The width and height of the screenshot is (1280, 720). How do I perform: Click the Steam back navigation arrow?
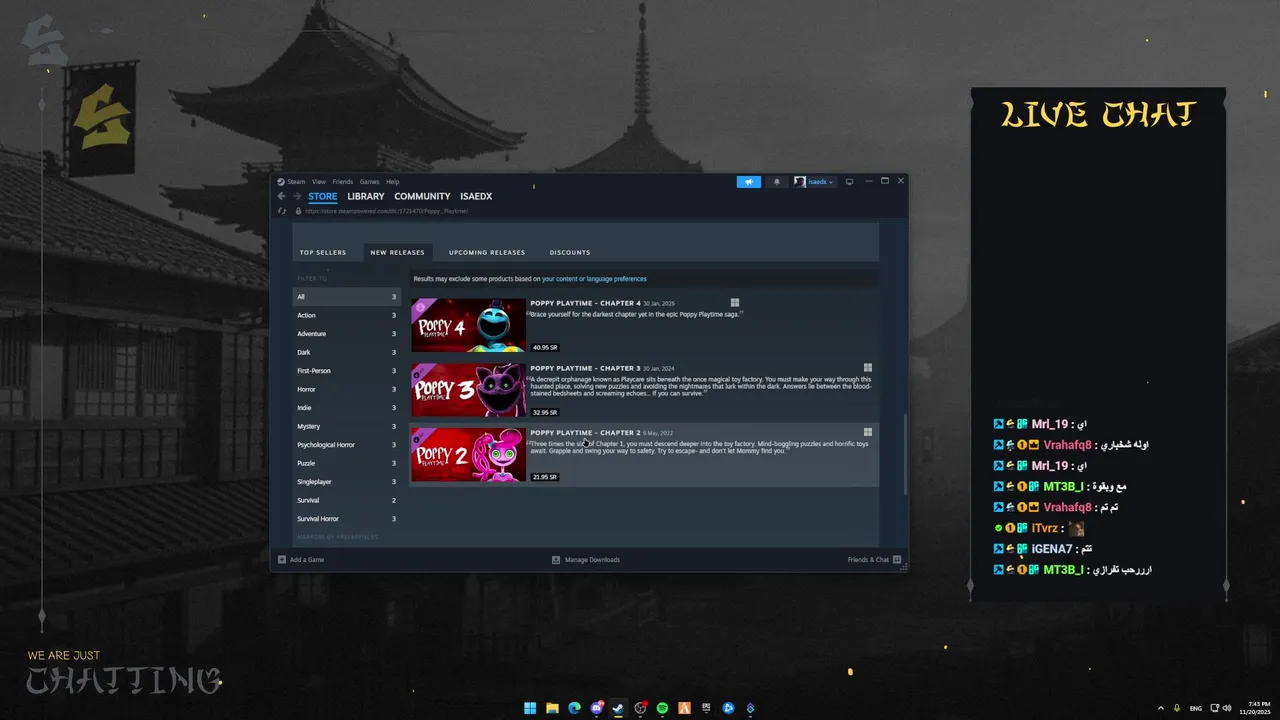(282, 197)
